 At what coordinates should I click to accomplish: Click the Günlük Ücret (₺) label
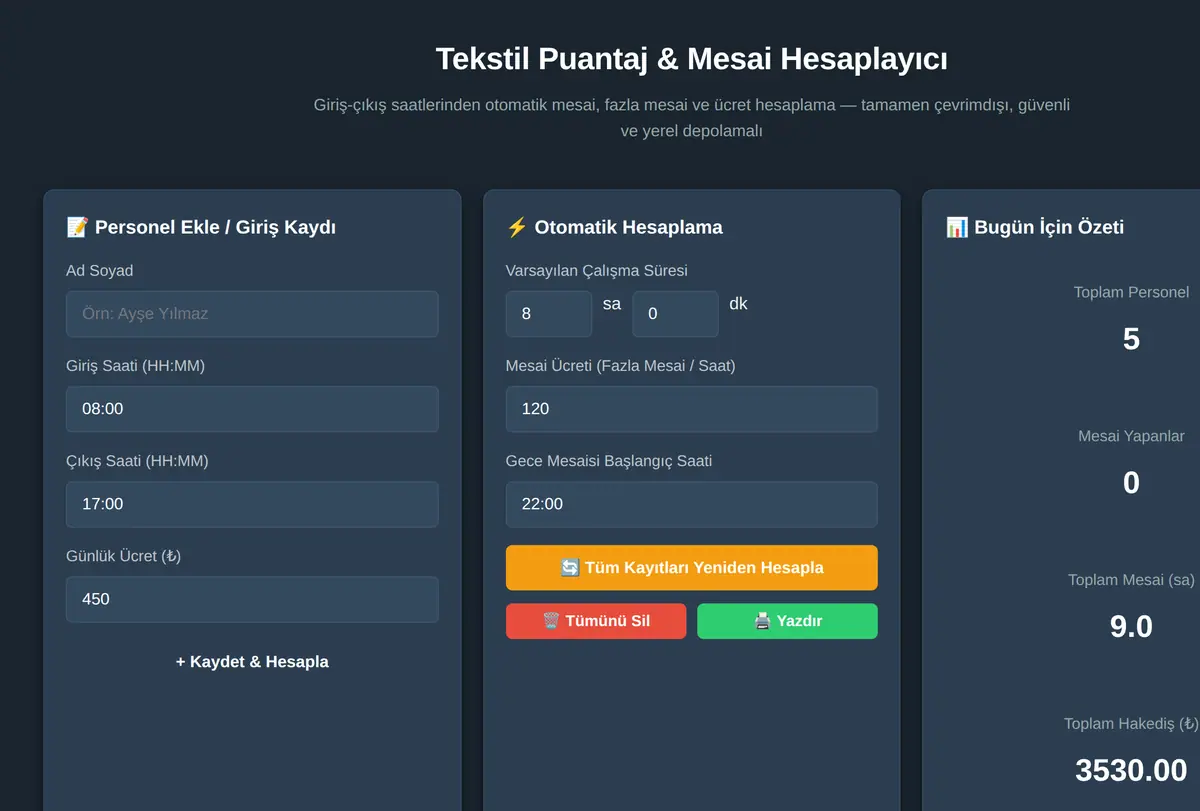pos(124,556)
